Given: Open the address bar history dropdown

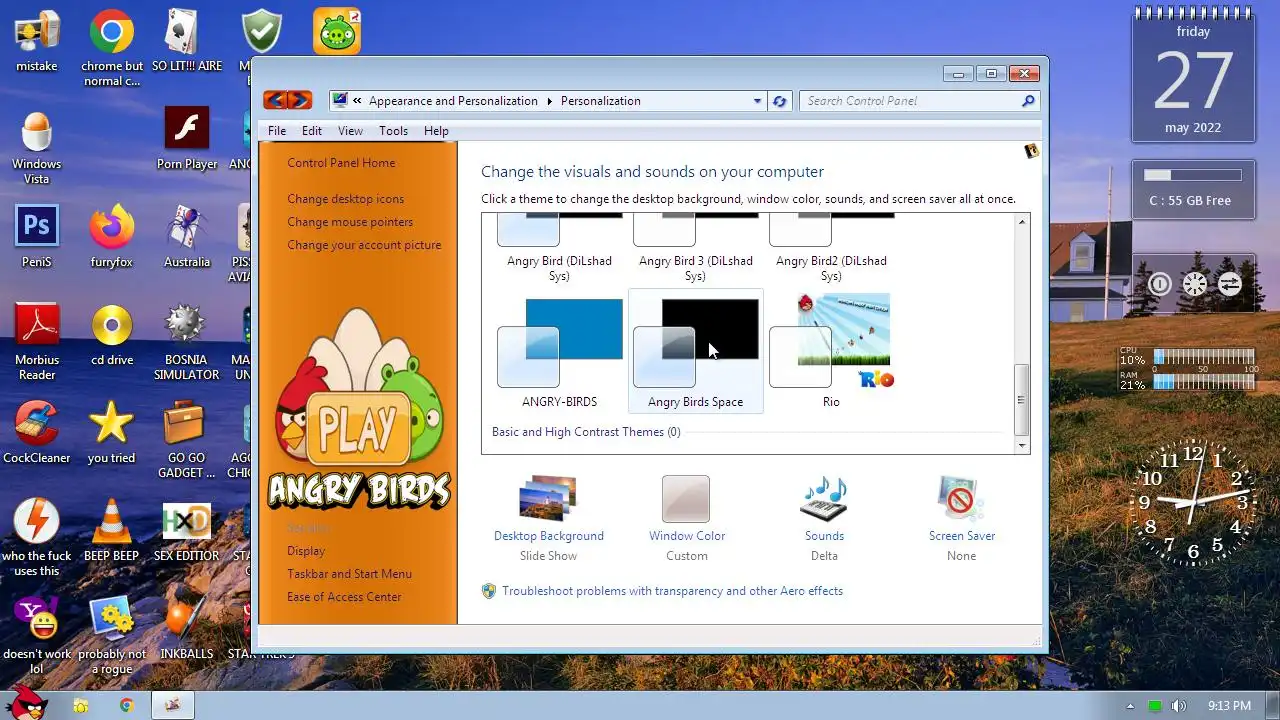Looking at the screenshot, I should point(757,101).
